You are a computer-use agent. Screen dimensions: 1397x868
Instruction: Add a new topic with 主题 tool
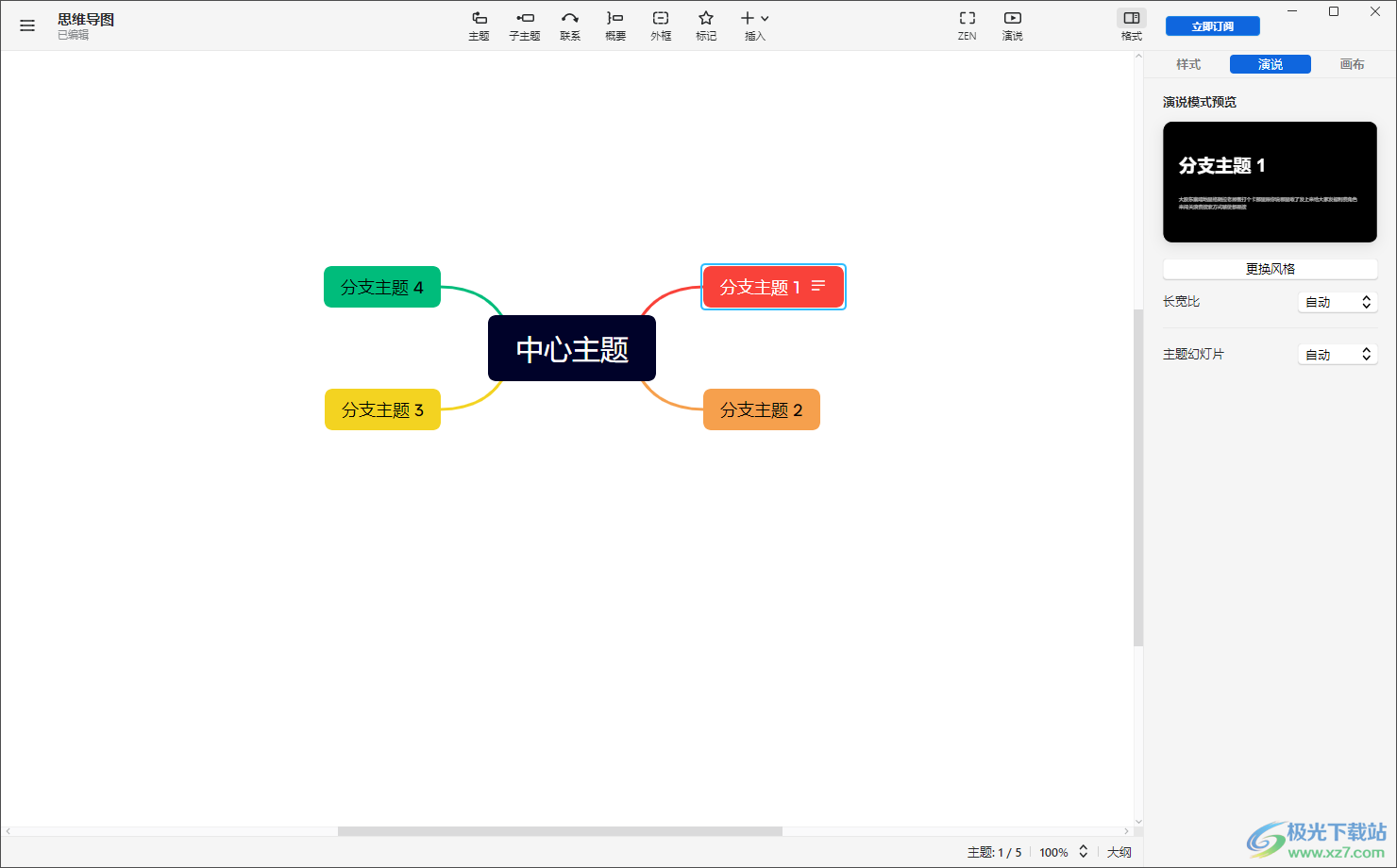(x=480, y=25)
